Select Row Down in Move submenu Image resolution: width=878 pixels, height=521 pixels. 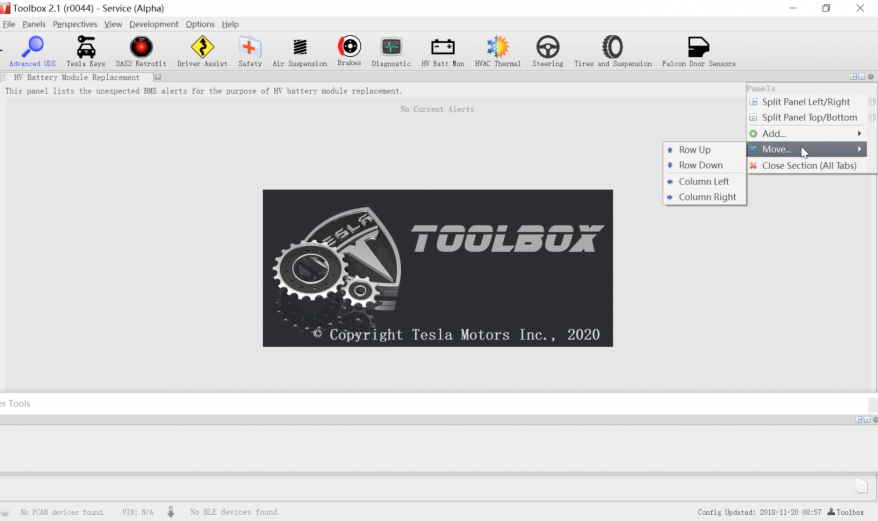704,165
